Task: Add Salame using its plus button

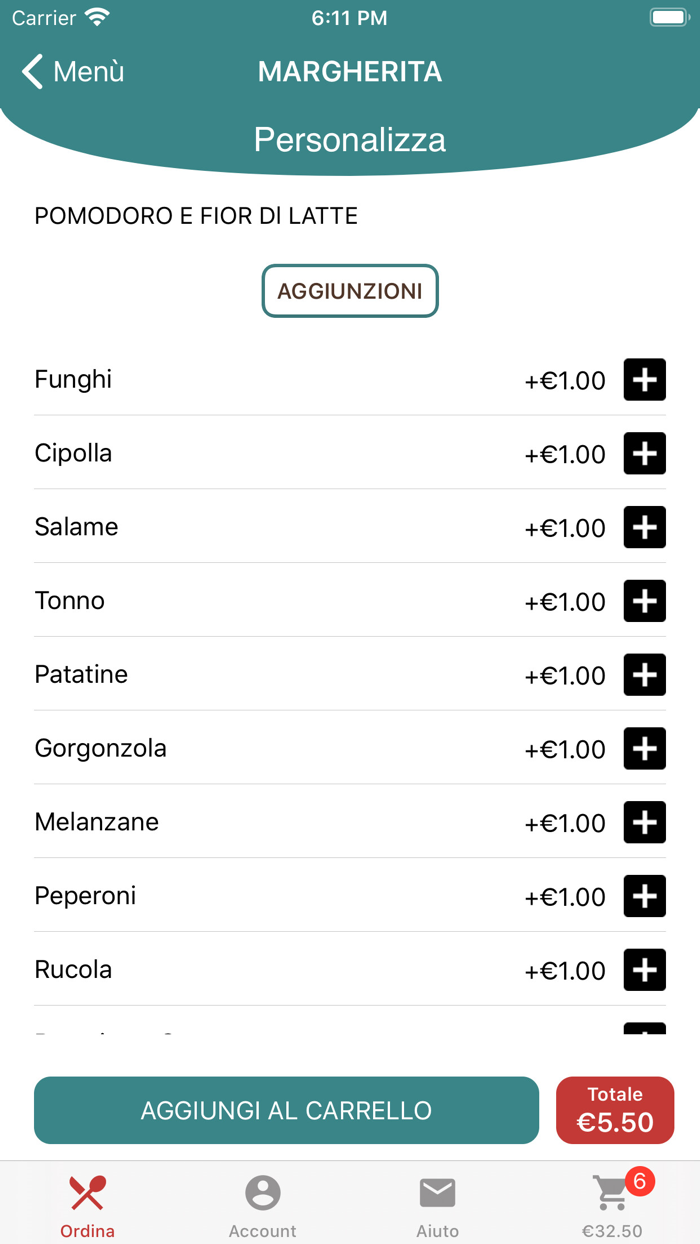Action: click(645, 527)
